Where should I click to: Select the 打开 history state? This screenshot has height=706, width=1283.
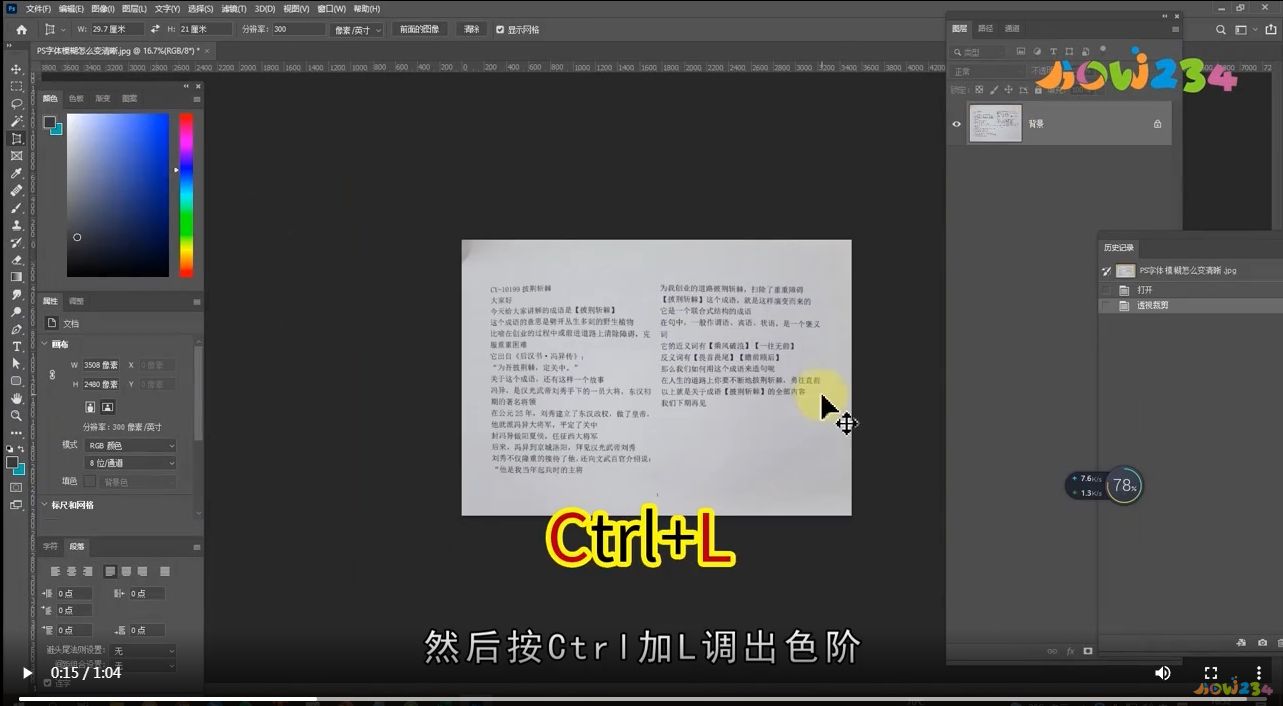[x=1190, y=290]
